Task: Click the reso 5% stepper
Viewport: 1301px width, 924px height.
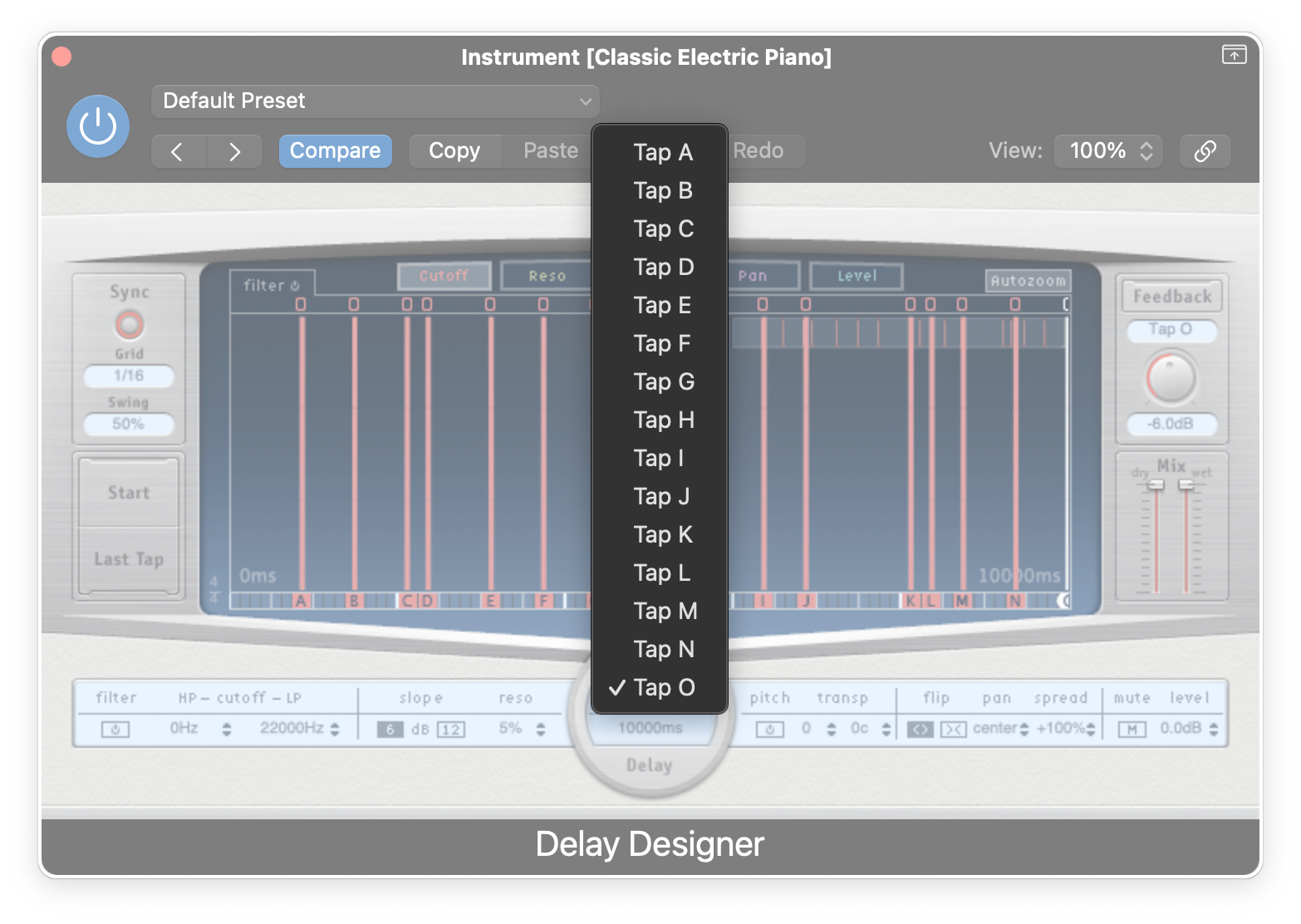Action: (541, 730)
